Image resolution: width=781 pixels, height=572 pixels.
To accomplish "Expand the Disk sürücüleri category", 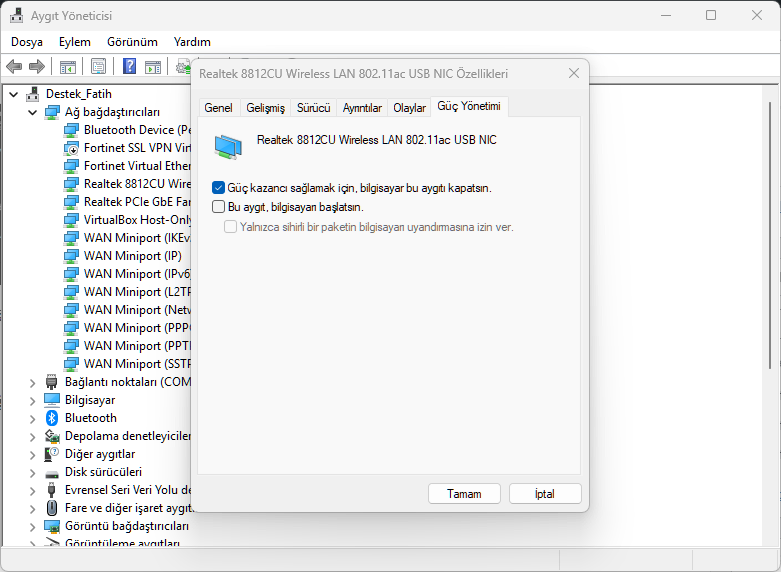I will click(x=32, y=473).
